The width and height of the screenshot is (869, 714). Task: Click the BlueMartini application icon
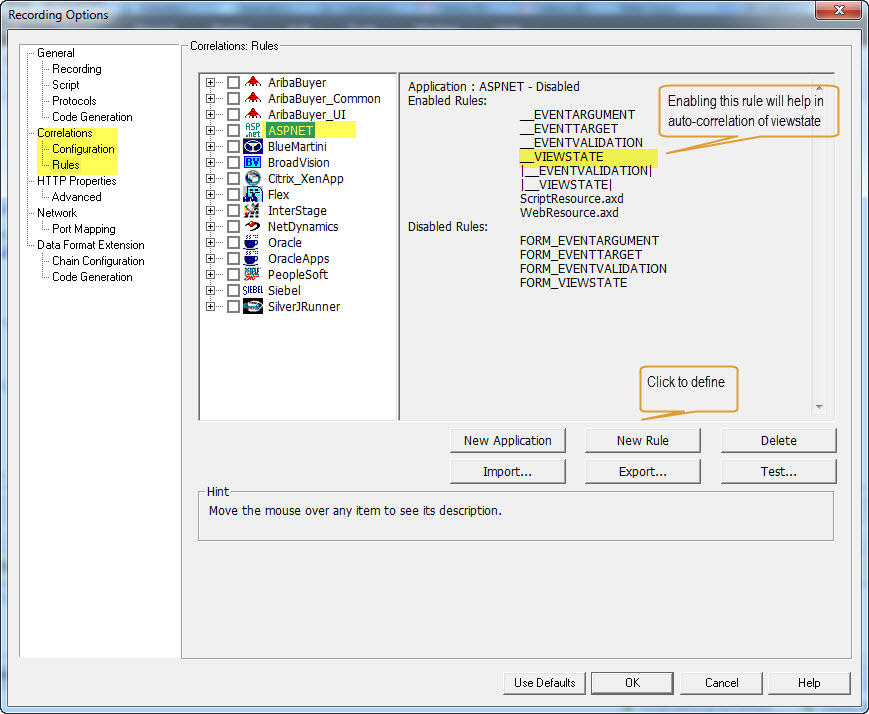pyautogui.click(x=253, y=147)
